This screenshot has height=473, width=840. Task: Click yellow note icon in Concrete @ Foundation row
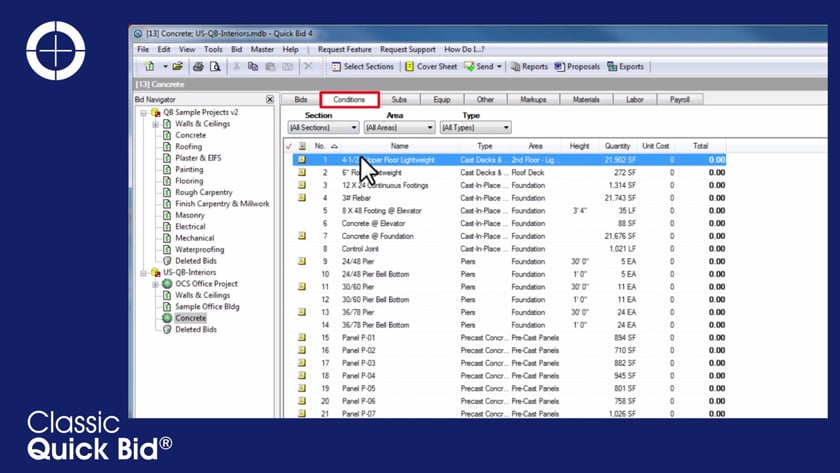pyautogui.click(x=302, y=236)
